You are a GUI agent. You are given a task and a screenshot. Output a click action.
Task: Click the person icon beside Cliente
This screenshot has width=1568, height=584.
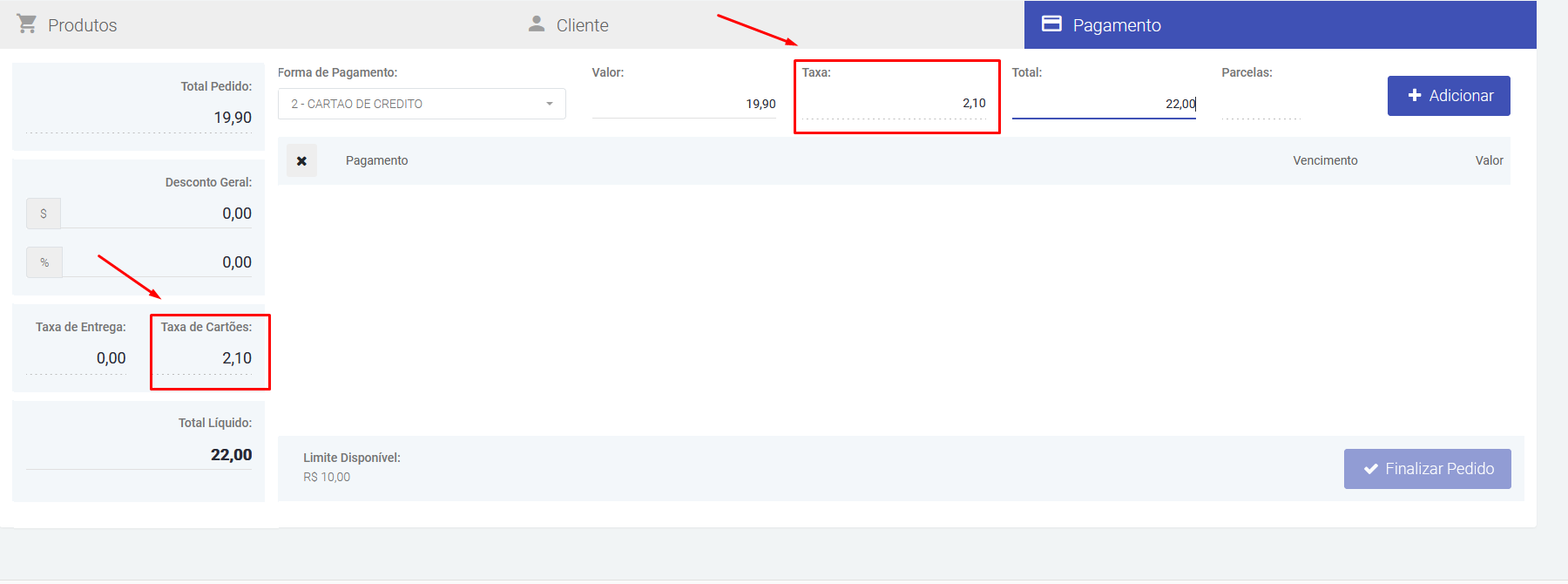(x=537, y=24)
